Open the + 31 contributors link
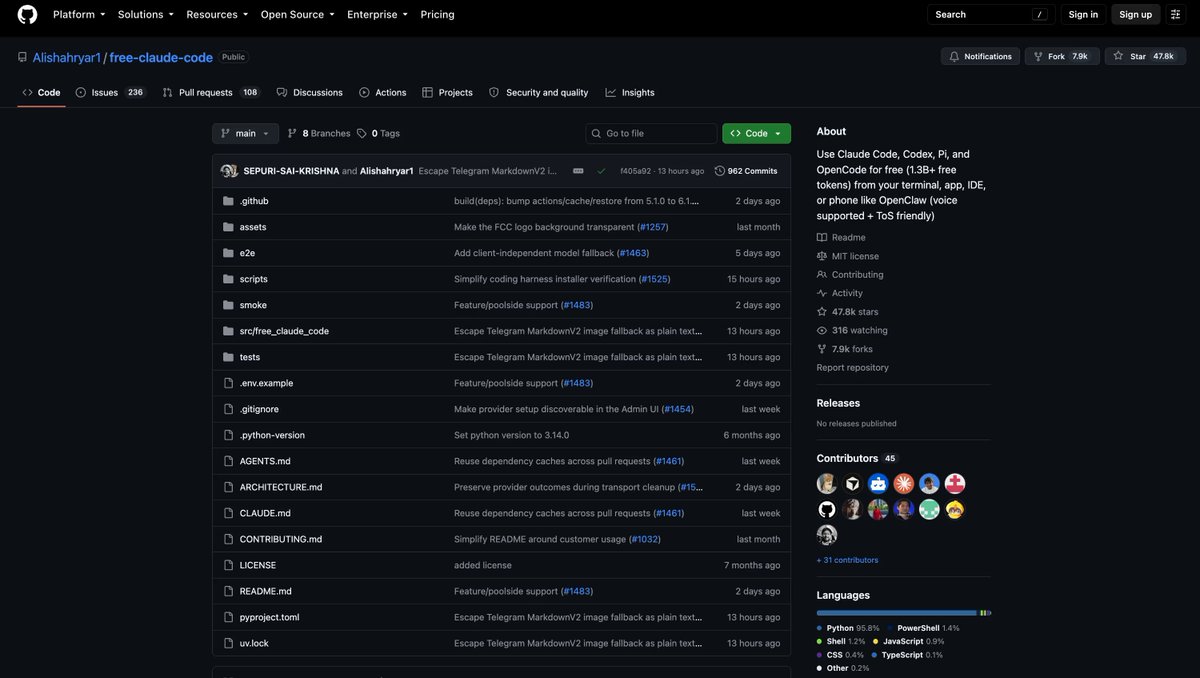Screen dimensions: 1200x678 point(847,560)
